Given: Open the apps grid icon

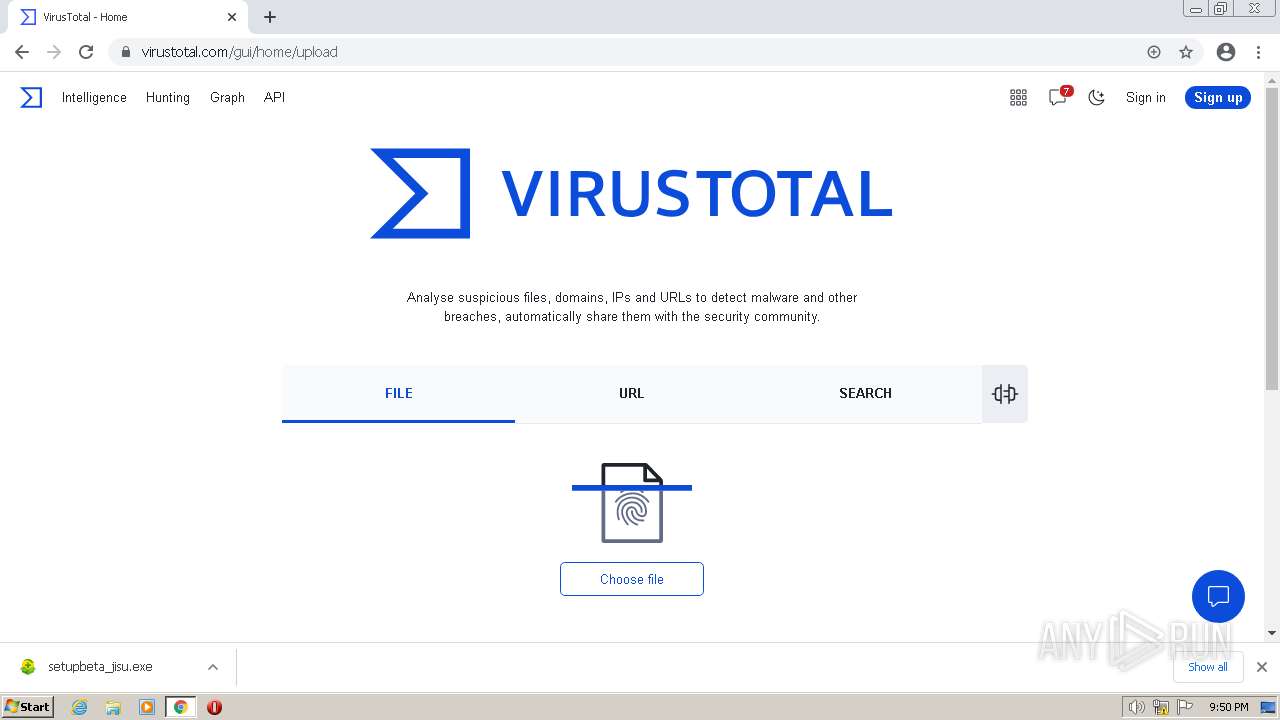Looking at the screenshot, I should [x=1018, y=97].
